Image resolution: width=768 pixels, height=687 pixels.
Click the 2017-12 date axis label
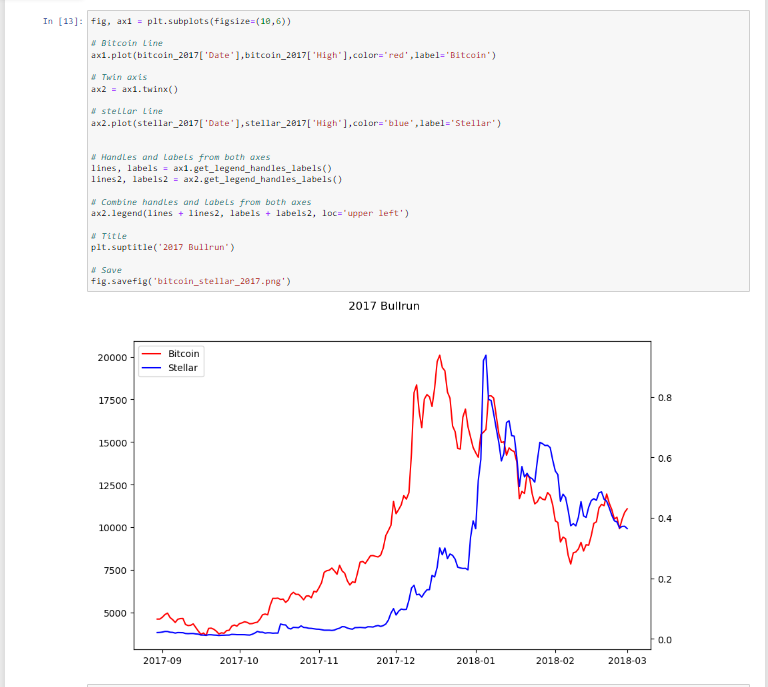point(396,661)
